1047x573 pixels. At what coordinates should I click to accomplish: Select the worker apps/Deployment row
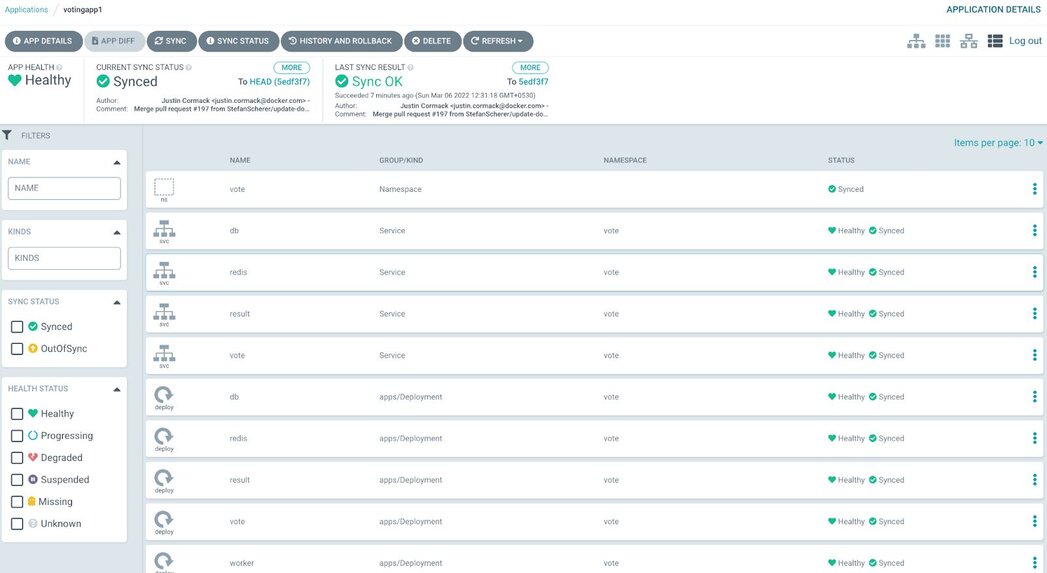point(594,562)
